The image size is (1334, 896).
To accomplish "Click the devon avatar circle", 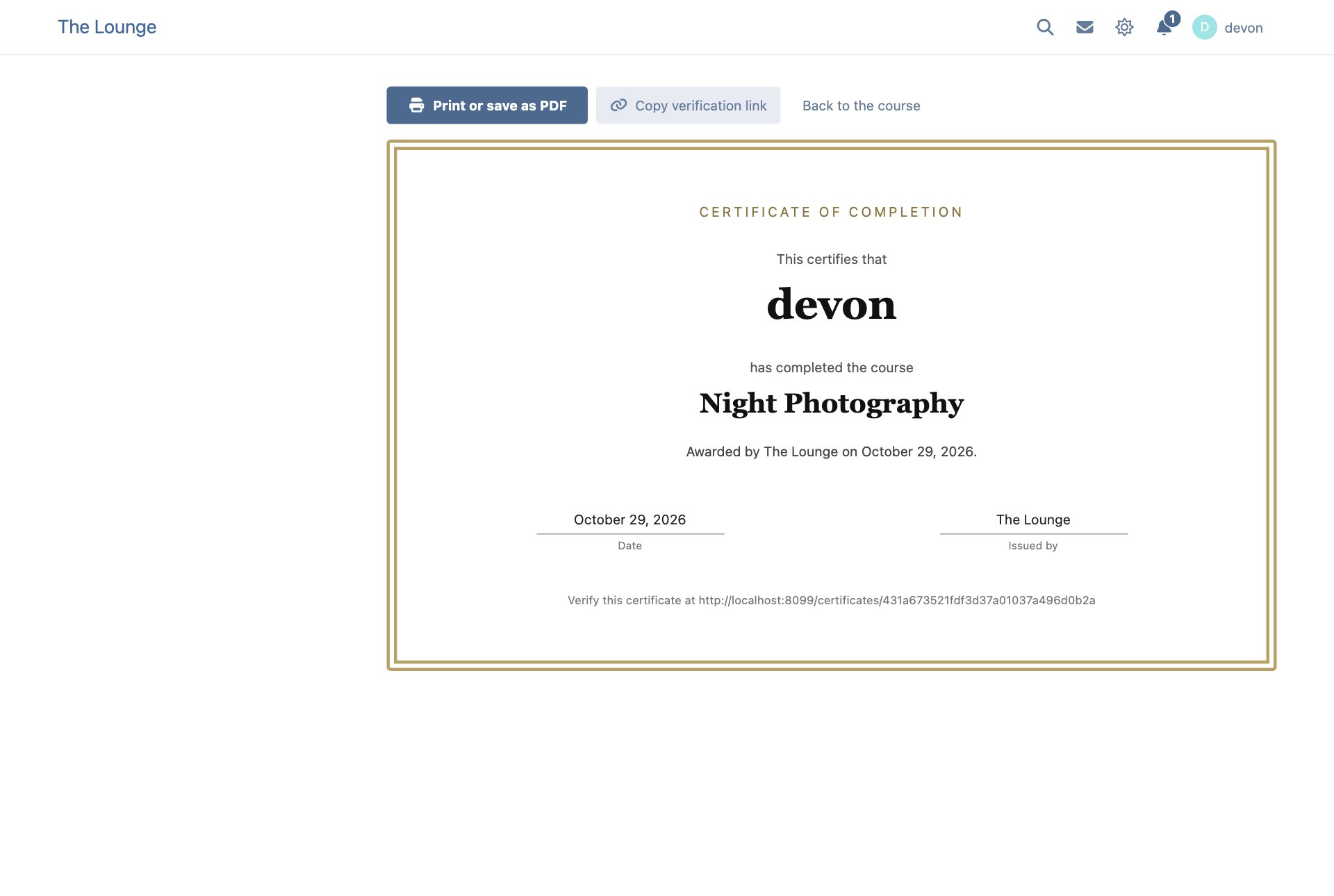I will pos(1204,27).
